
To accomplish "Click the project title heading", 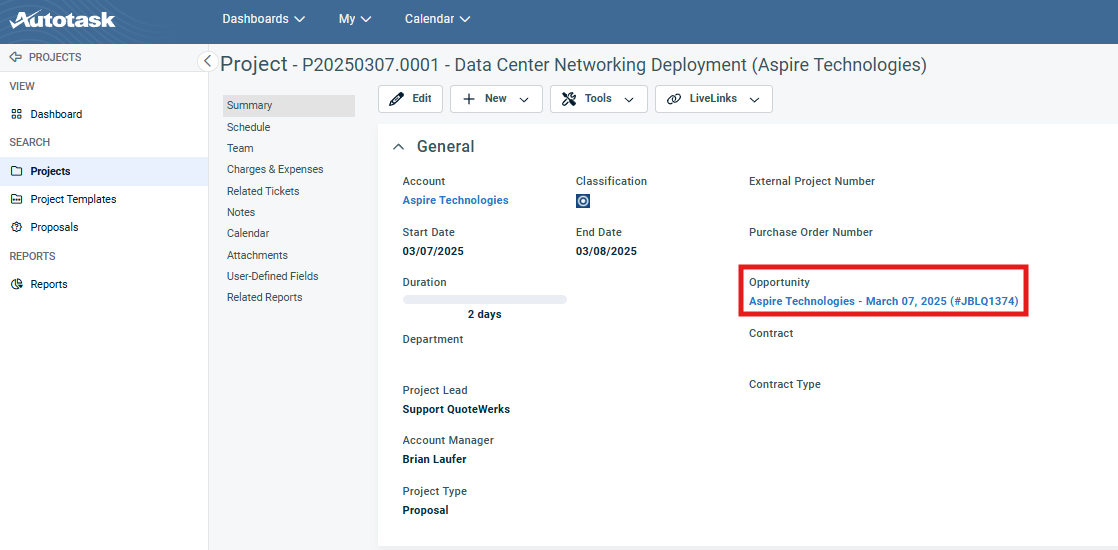I will [x=573, y=65].
